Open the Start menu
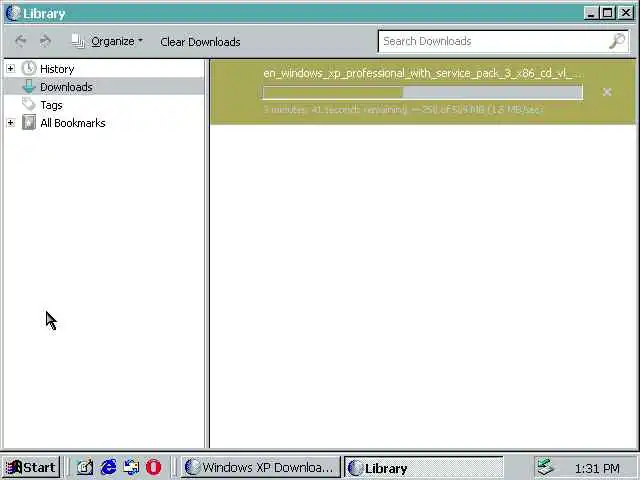This screenshot has height=480, width=640. (x=31, y=467)
